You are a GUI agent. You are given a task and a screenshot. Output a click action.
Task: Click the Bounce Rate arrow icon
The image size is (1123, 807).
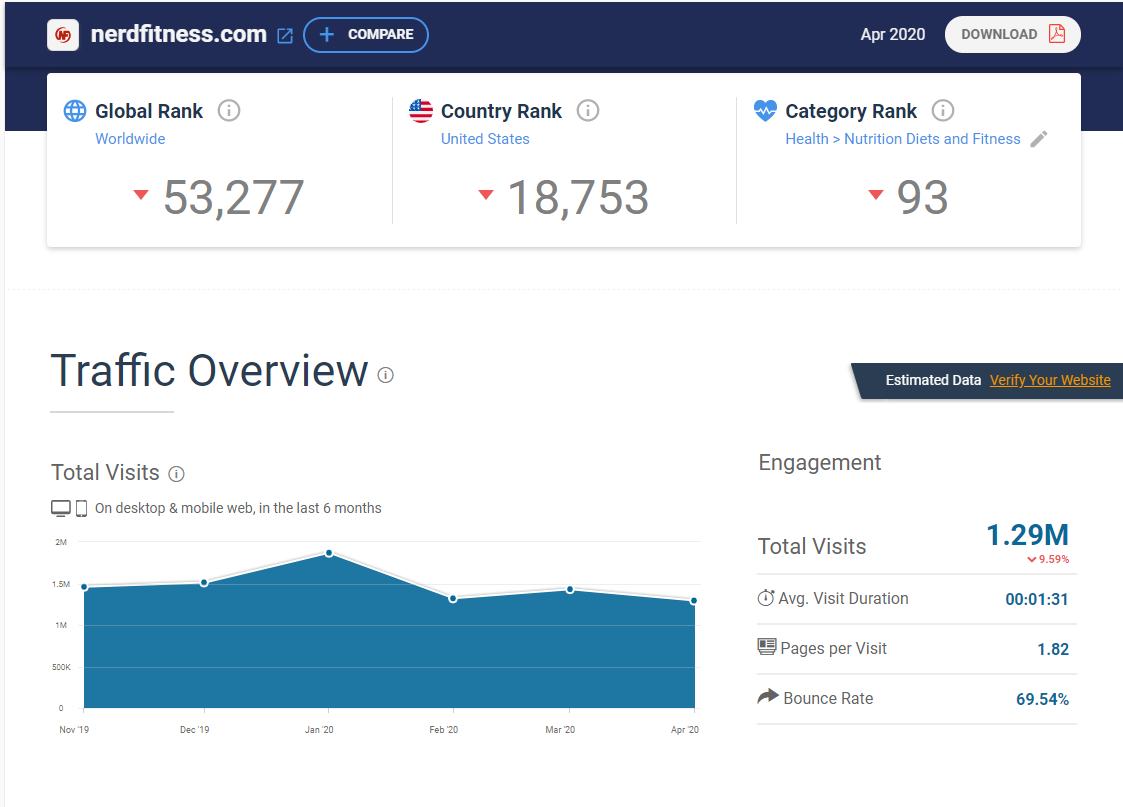(768, 696)
